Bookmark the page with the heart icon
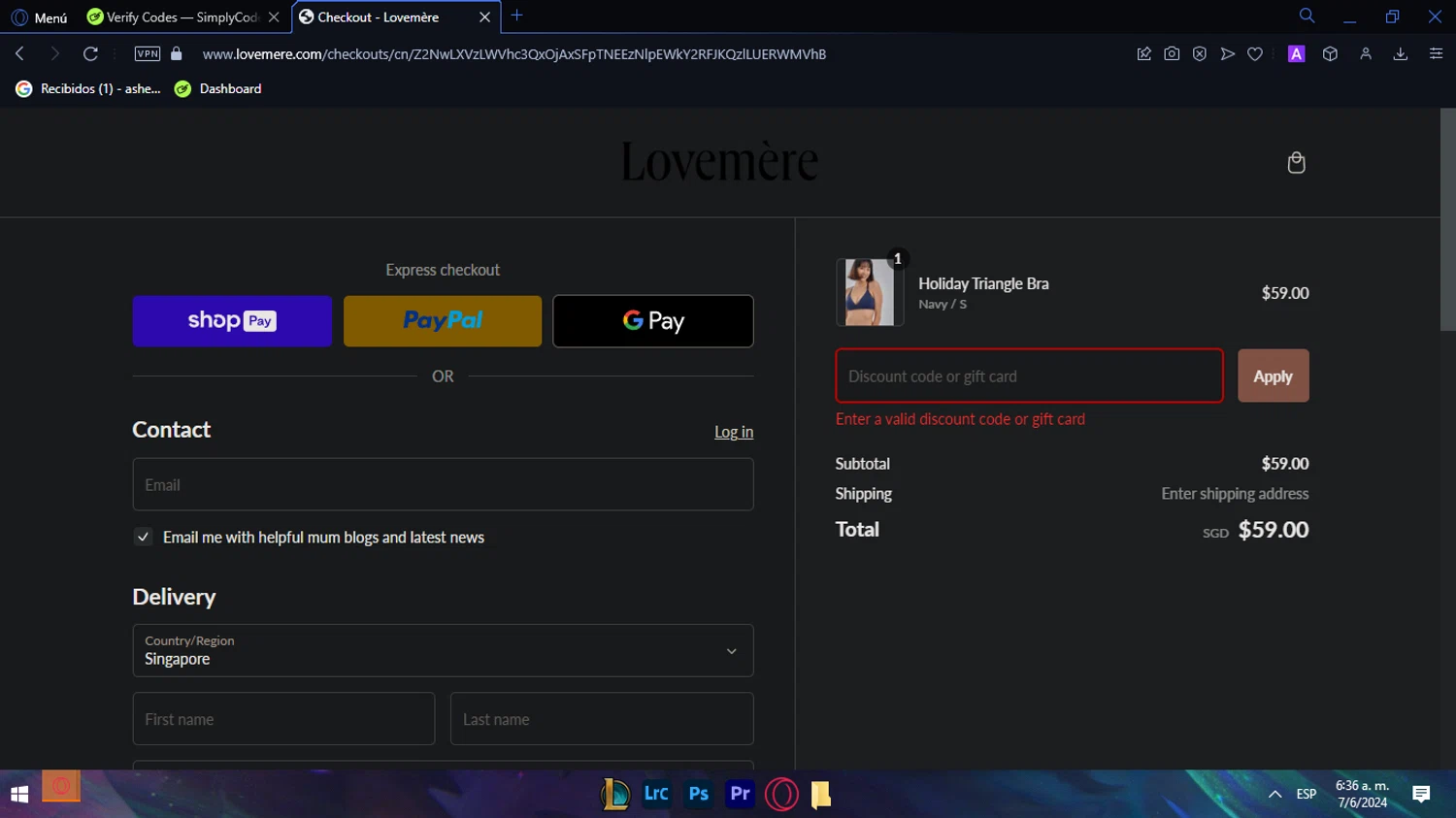This screenshot has height=818, width=1456. click(1255, 53)
